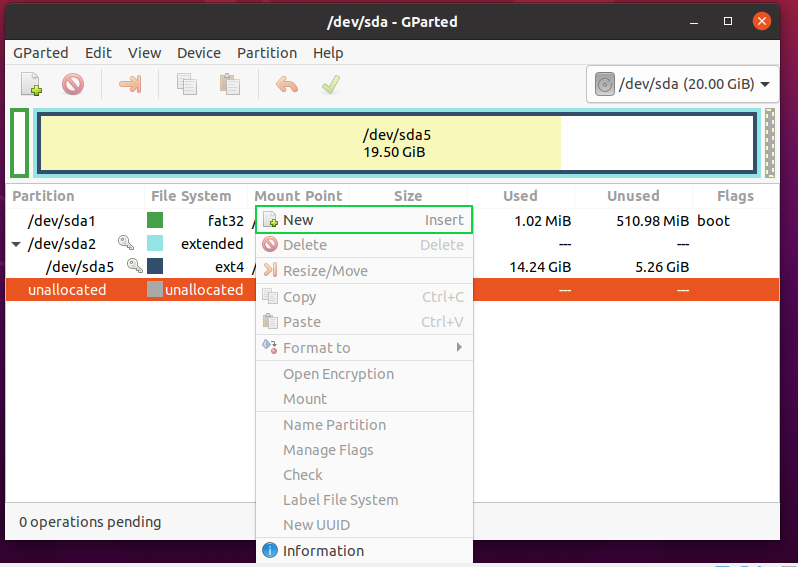
Task: Click the Apply all operations checkmark icon
Action: pos(331,84)
